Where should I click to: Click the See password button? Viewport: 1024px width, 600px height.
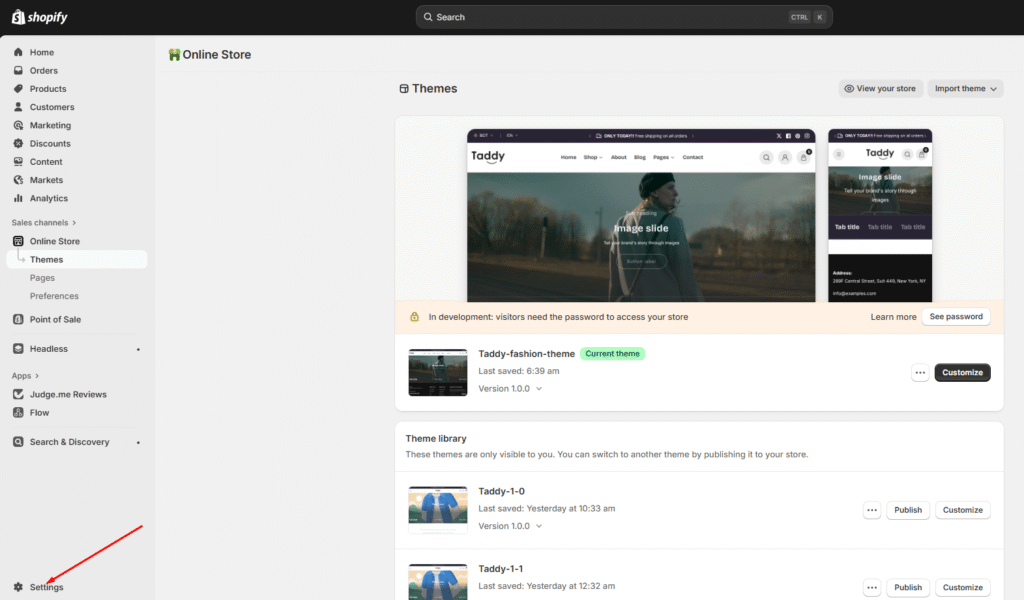pos(956,317)
